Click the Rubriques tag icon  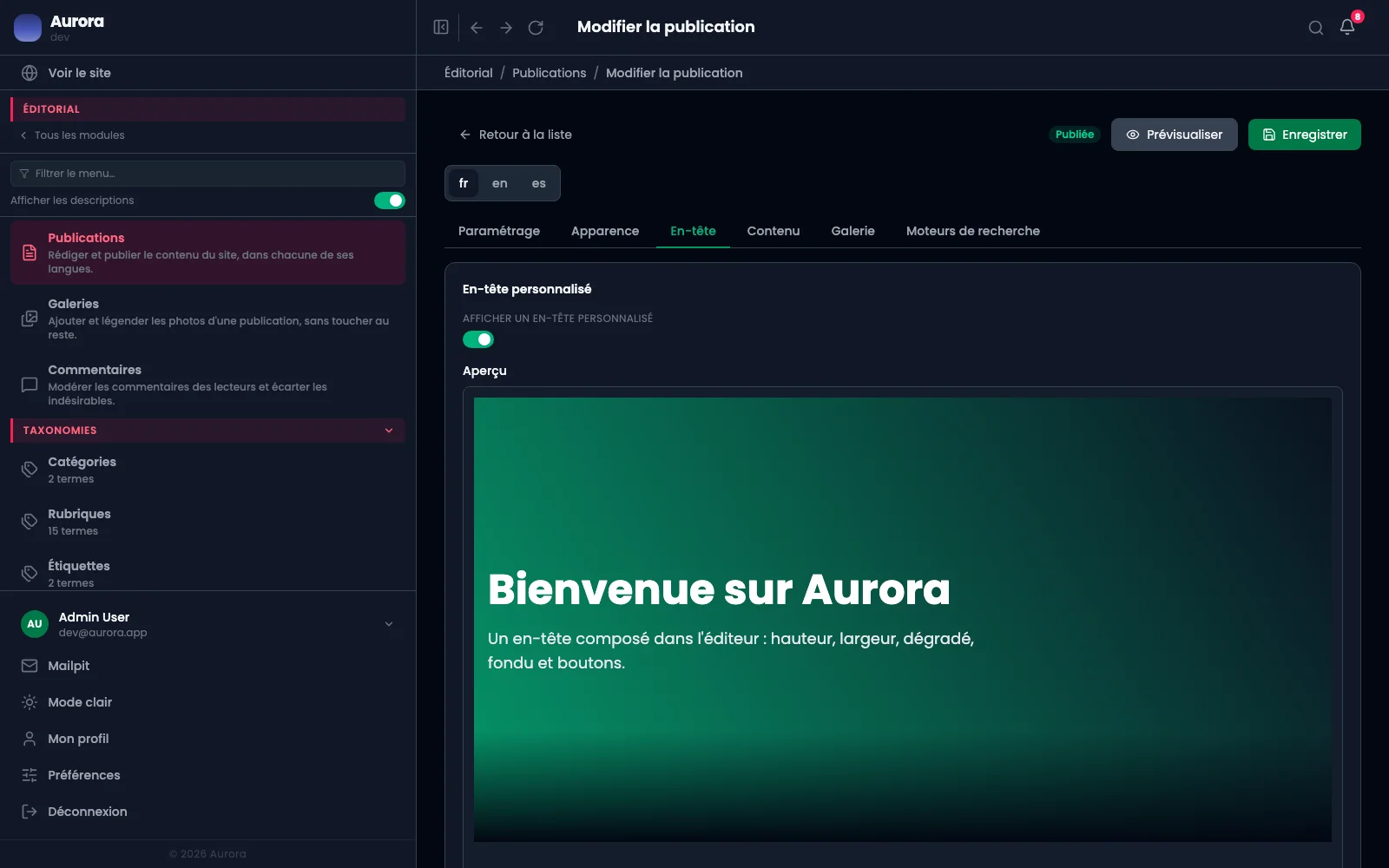tap(30, 522)
